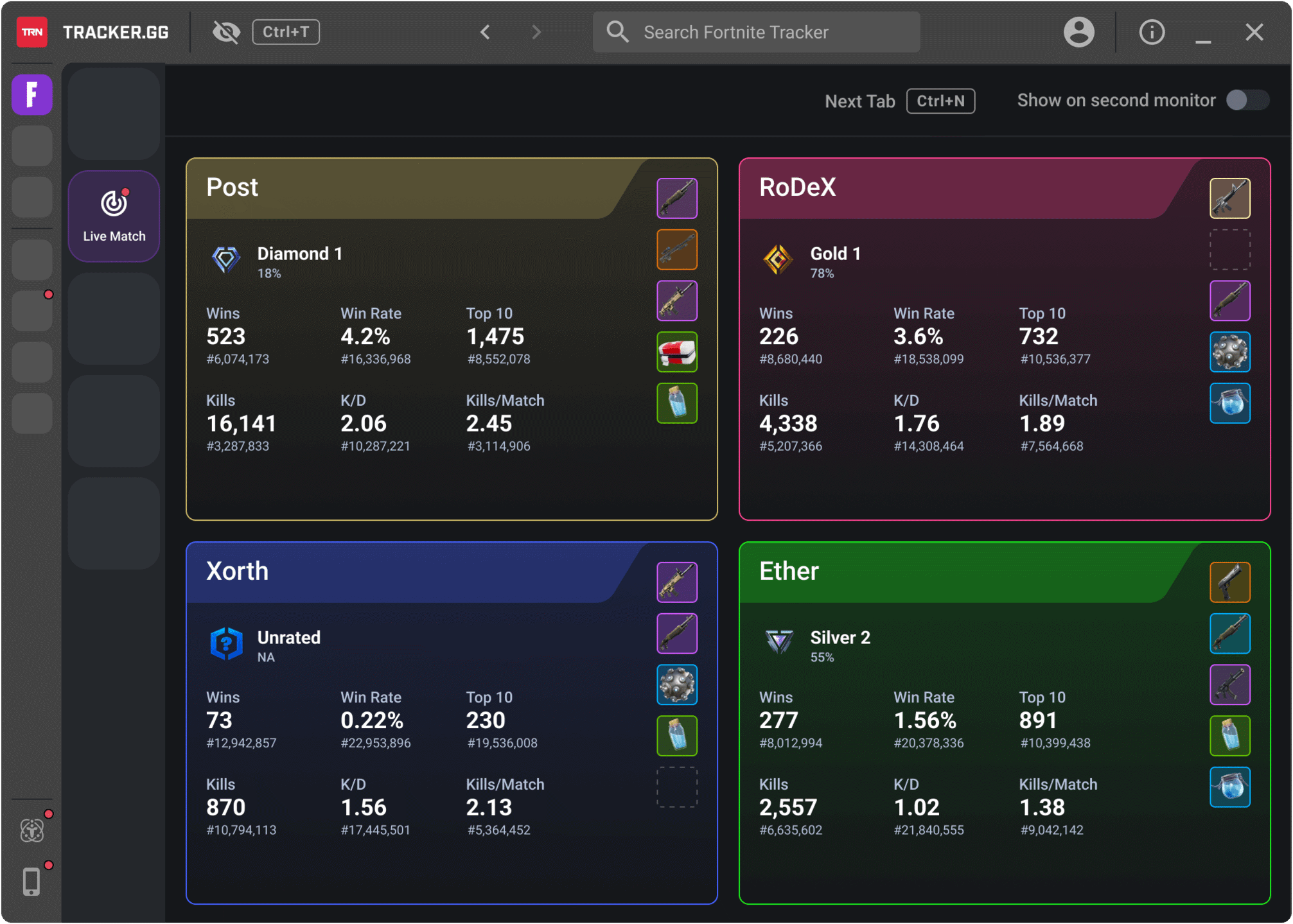The height and width of the screenshot is (924, 1293).
Task: Click Xorth's Unrated rank emblem
Action: pyautogui.click(x=226, y=644)
